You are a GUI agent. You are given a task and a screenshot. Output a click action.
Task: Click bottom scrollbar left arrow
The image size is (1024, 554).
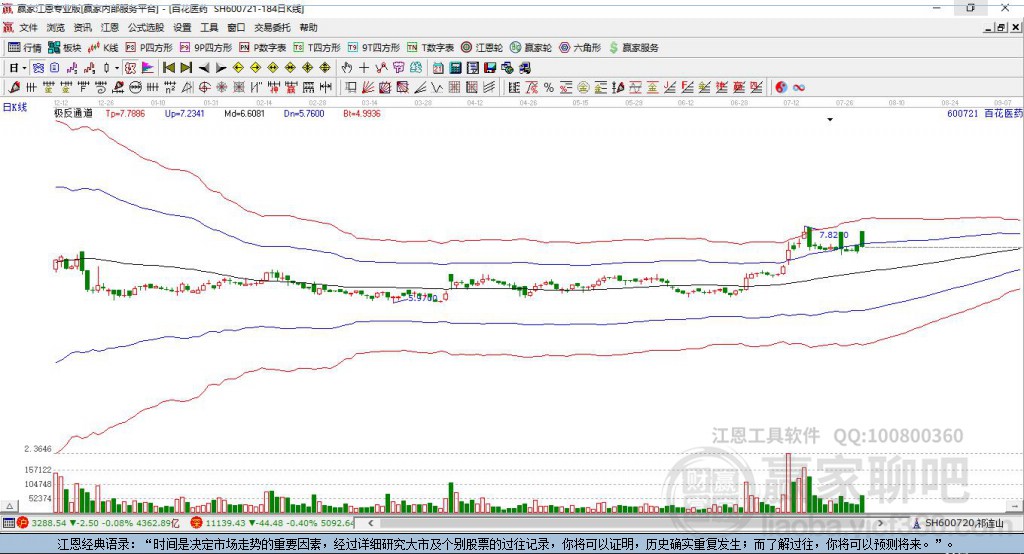[371, 523]
